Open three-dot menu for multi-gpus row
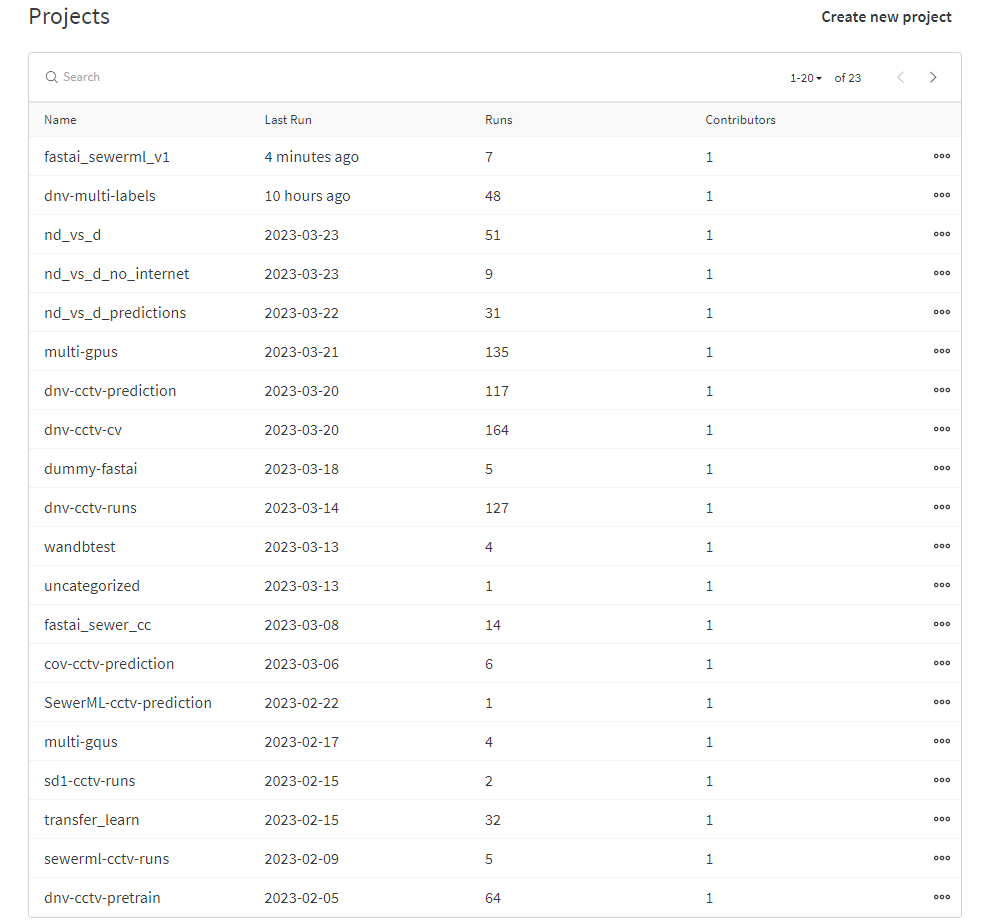The width and height of the screenshot is (982, 921). (941, 351)
